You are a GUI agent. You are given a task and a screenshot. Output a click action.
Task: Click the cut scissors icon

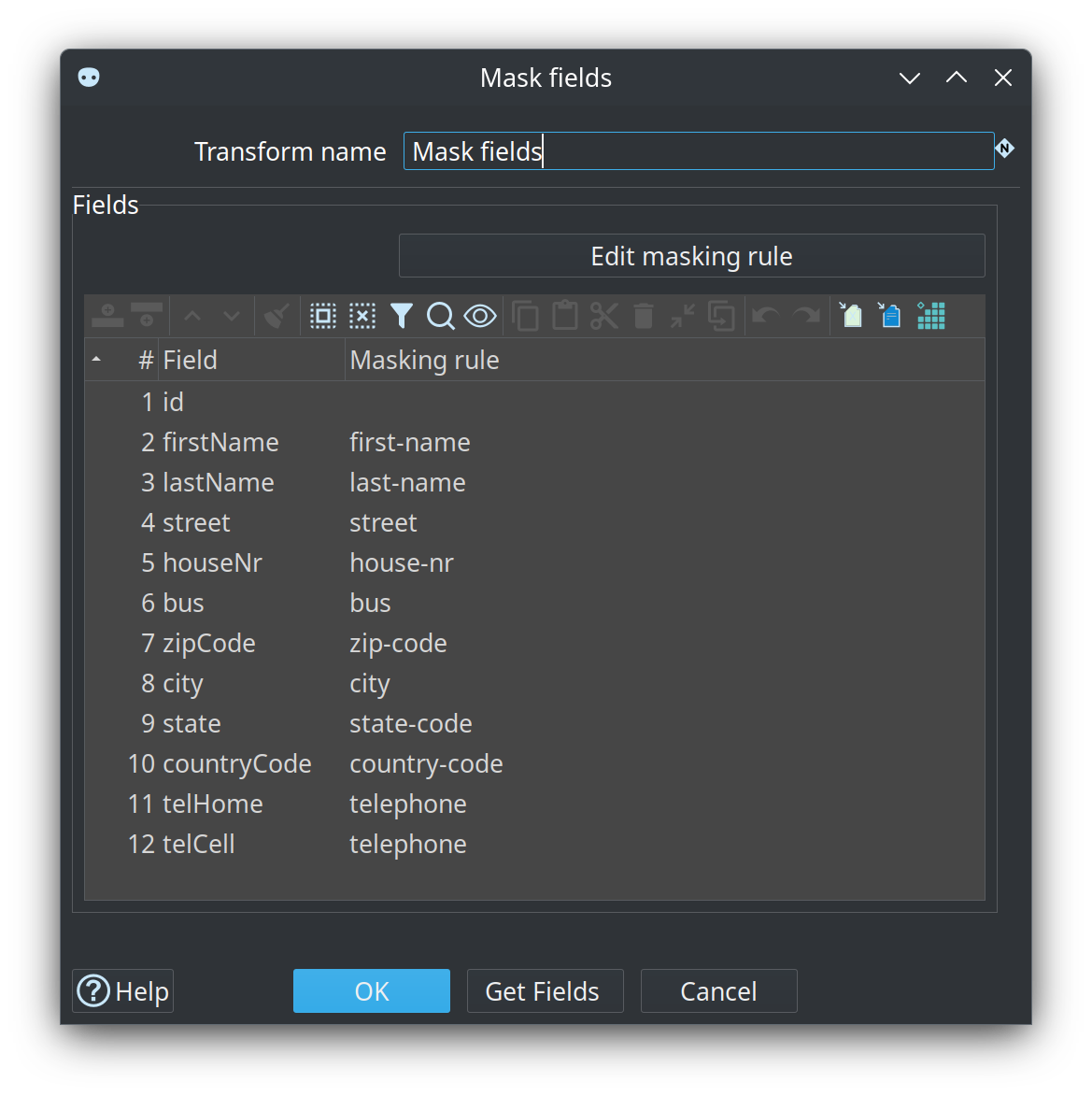tap(603, 316)
